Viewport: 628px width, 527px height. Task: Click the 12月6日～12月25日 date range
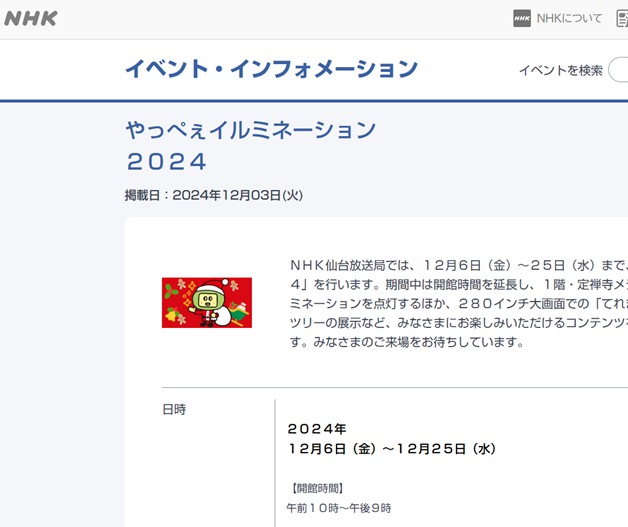pos(391,449)
